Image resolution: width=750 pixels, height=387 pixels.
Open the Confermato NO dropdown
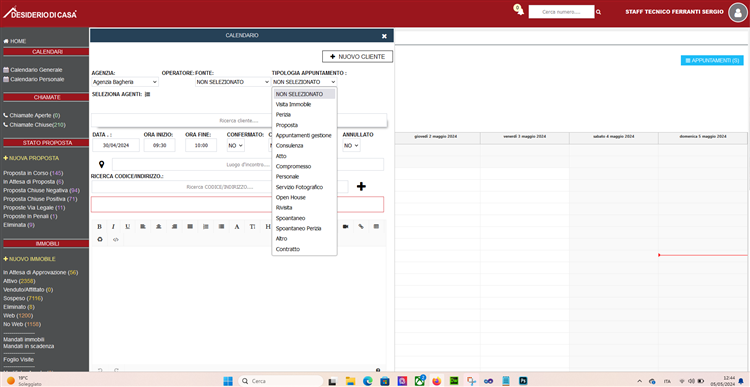235,145
